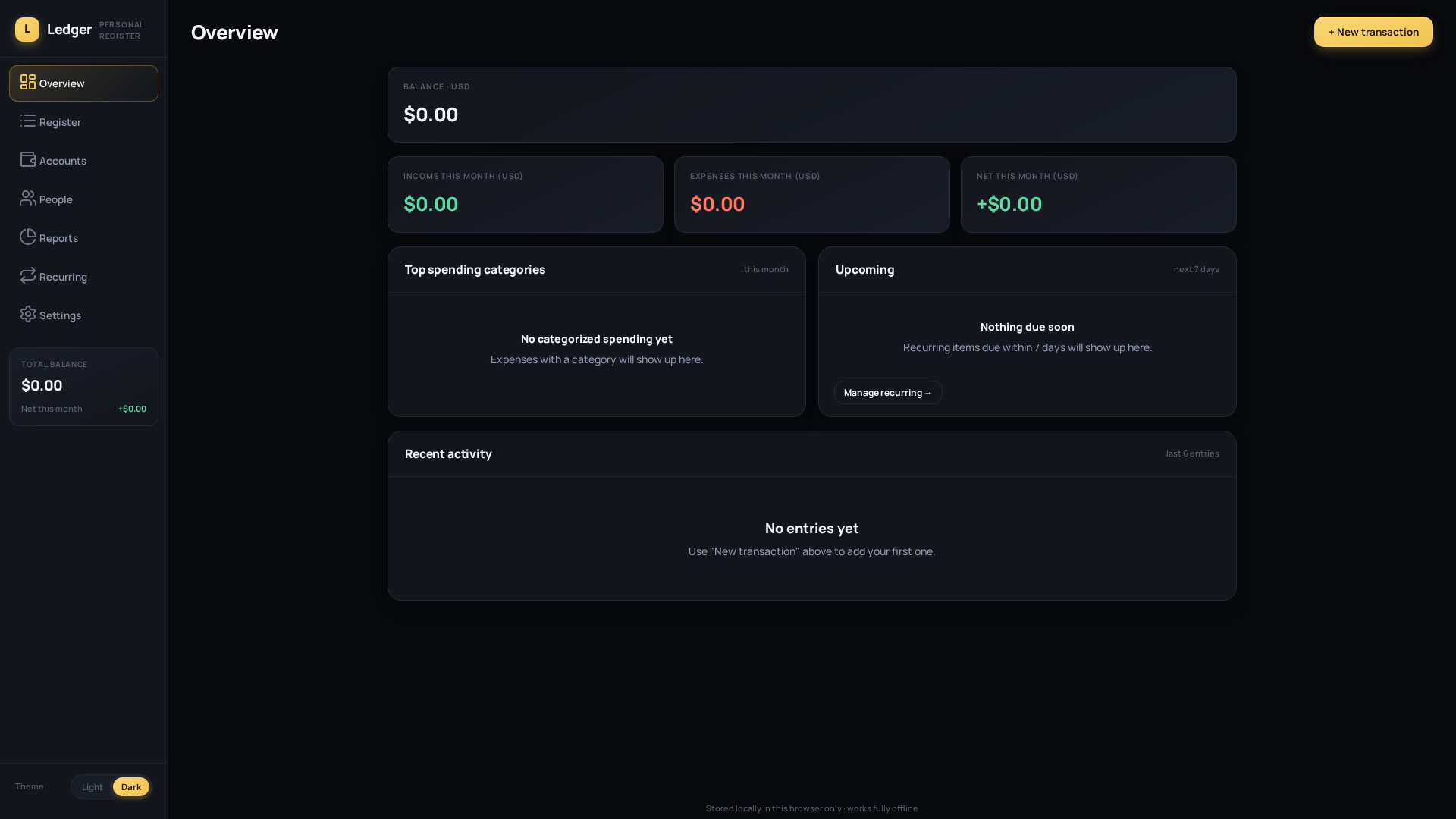Screen dimensions: 1456x819
Task: Click the New transaction button
Action: tap(1373, 32)
